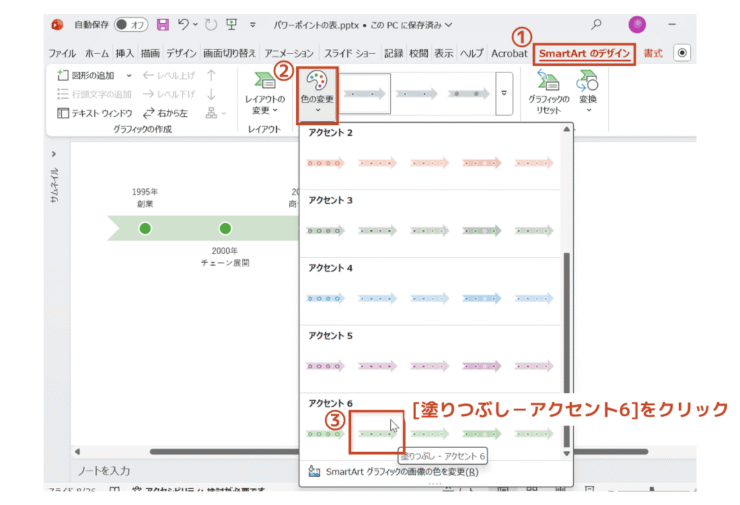
Task: Toggle the テキスト ウィンドウ text pane
Action: tap(94, 113)
